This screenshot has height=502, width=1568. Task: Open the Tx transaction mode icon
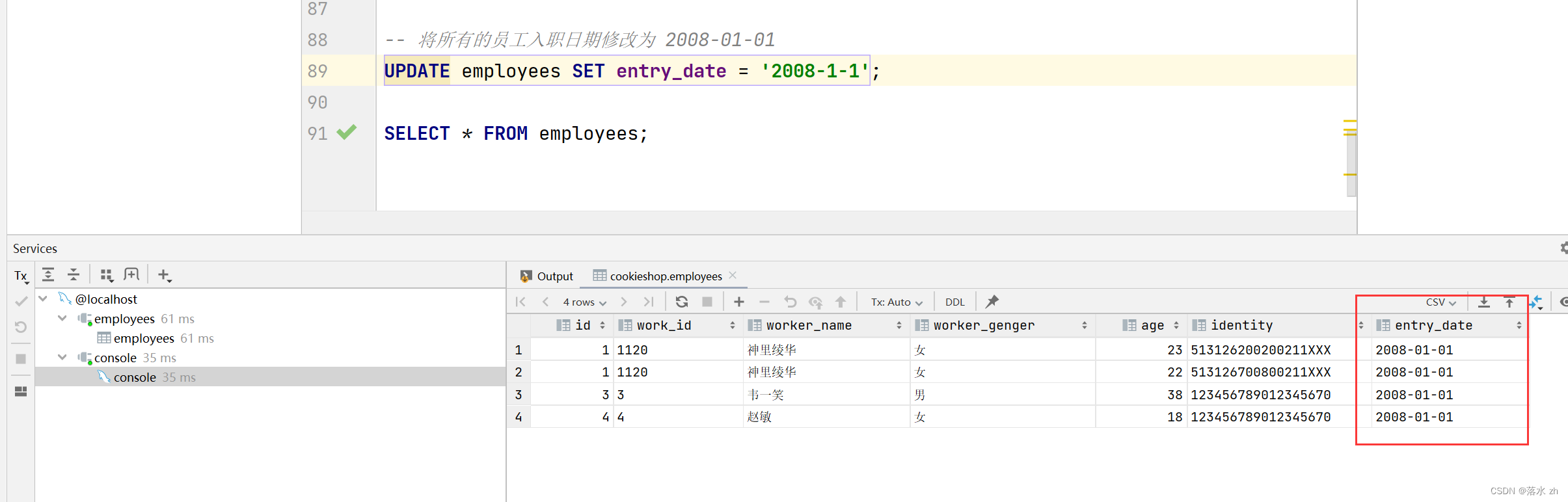21,276
